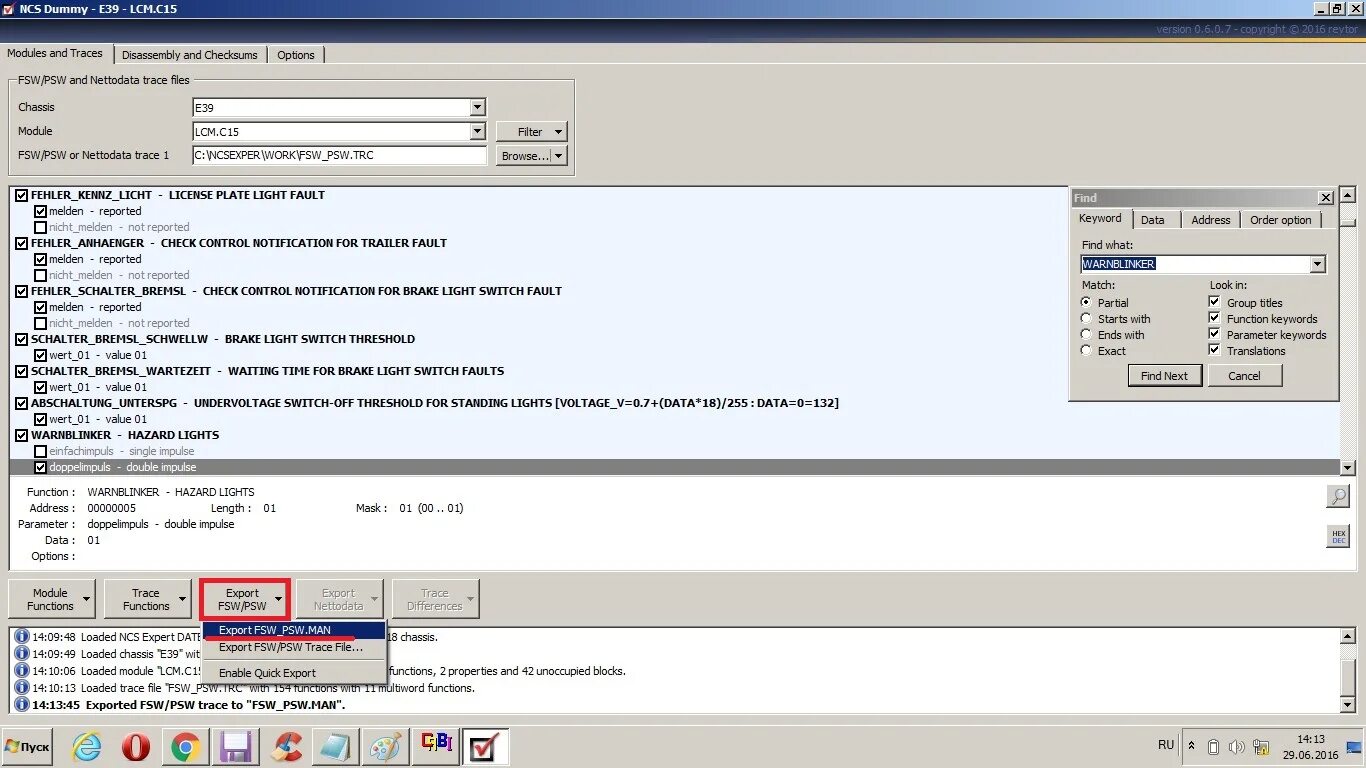
Task: Toggle WARNBLINKER hazard lights checkbox
Action: (x=22, y=435)
